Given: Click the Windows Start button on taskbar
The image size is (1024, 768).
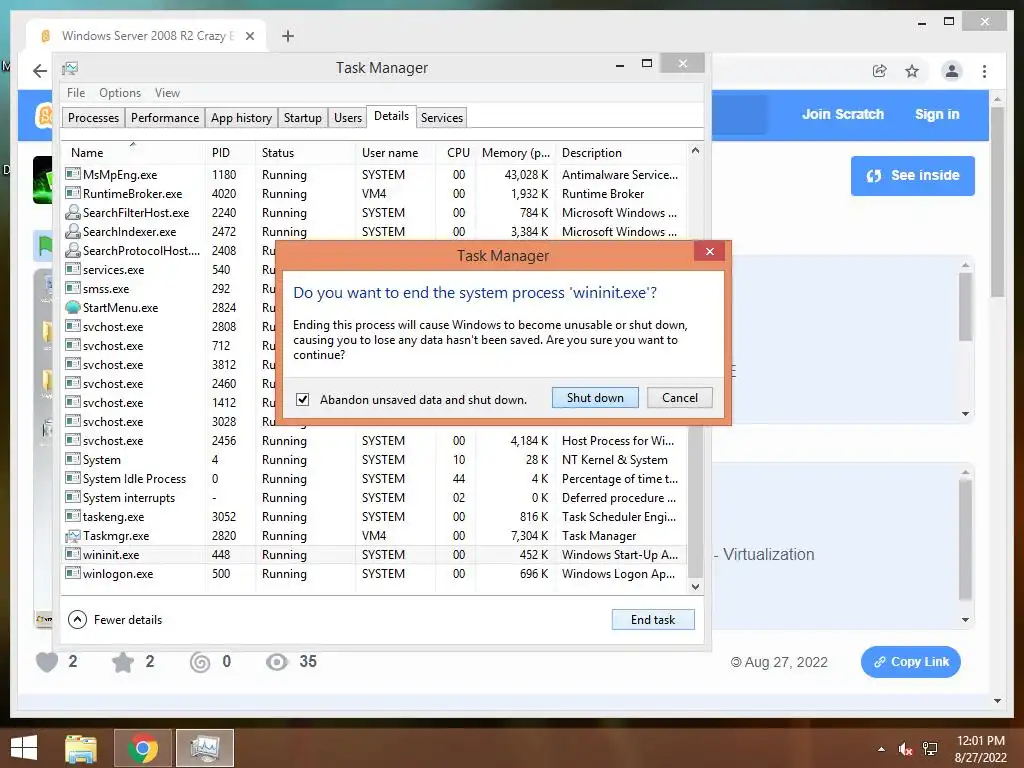Looking at the screenshot, I should pyautogui.click(x=24, y=748).
